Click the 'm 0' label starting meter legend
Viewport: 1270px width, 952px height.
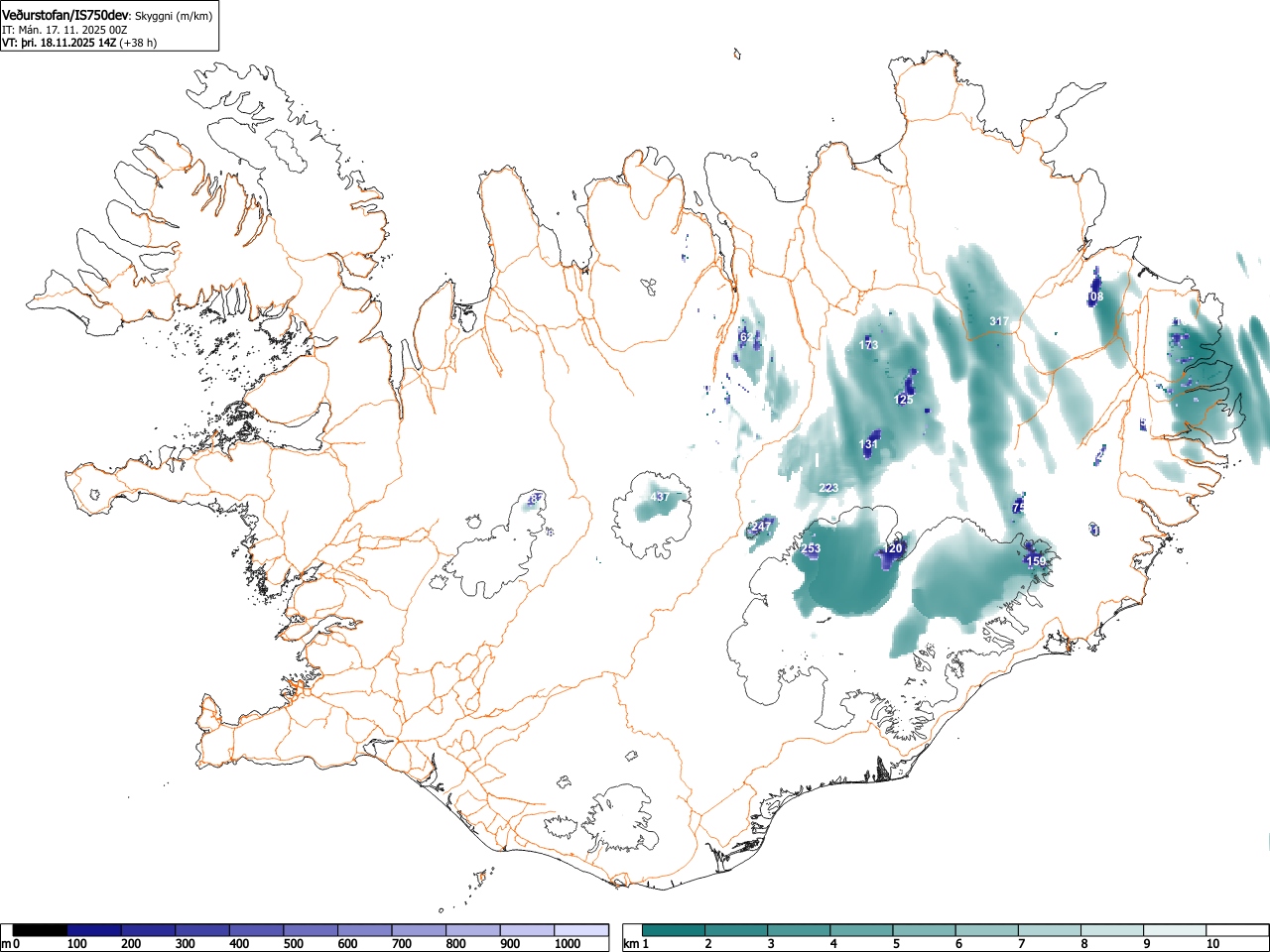point(11,944)
